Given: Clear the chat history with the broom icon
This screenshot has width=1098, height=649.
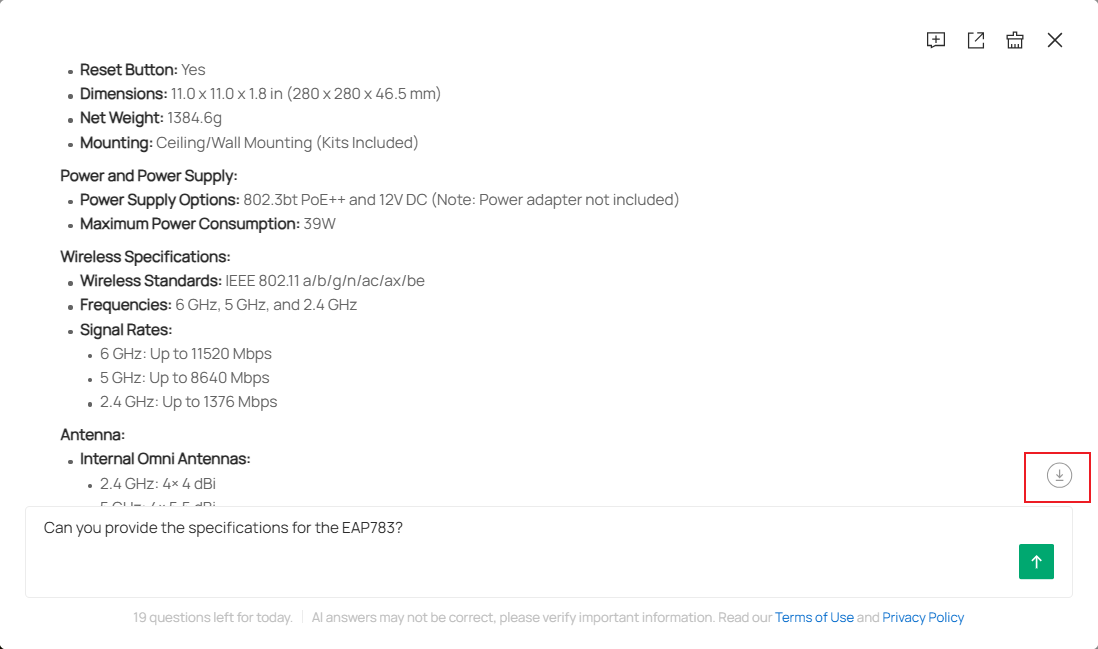Looking at the screenshot, I should coord(1015,40).
